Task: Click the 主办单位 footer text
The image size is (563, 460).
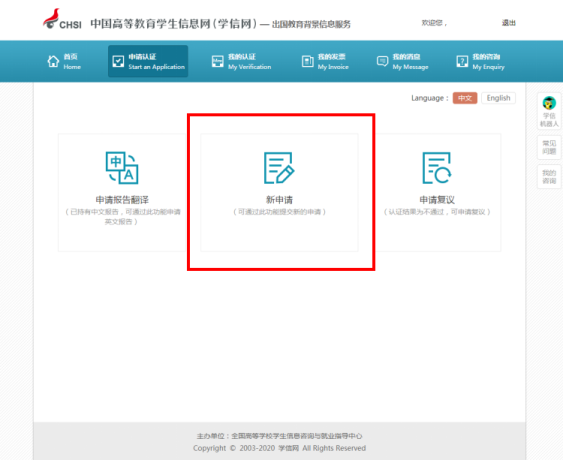Action: (x=279, y=436)
